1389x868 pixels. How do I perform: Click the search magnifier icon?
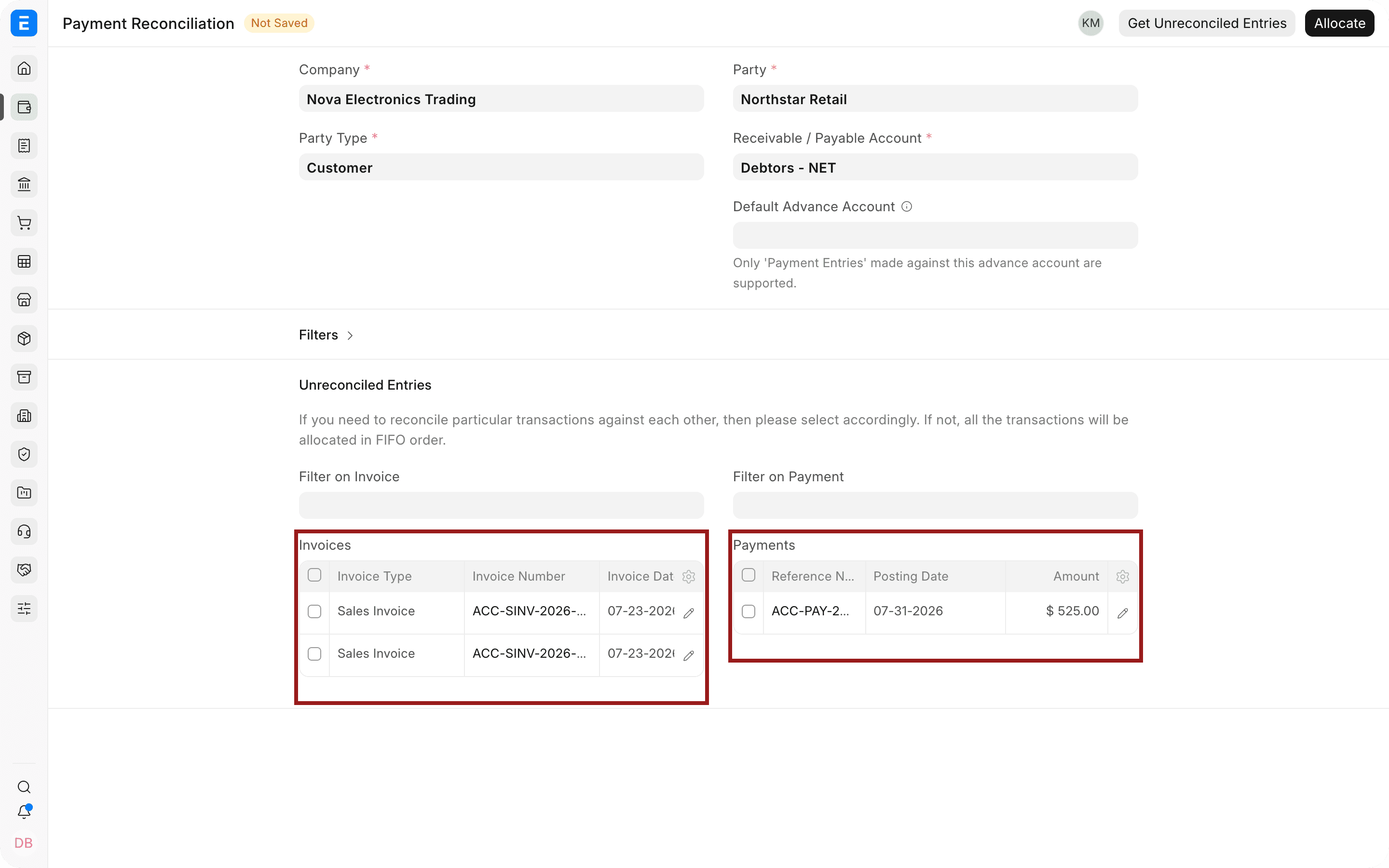point(24,787)
